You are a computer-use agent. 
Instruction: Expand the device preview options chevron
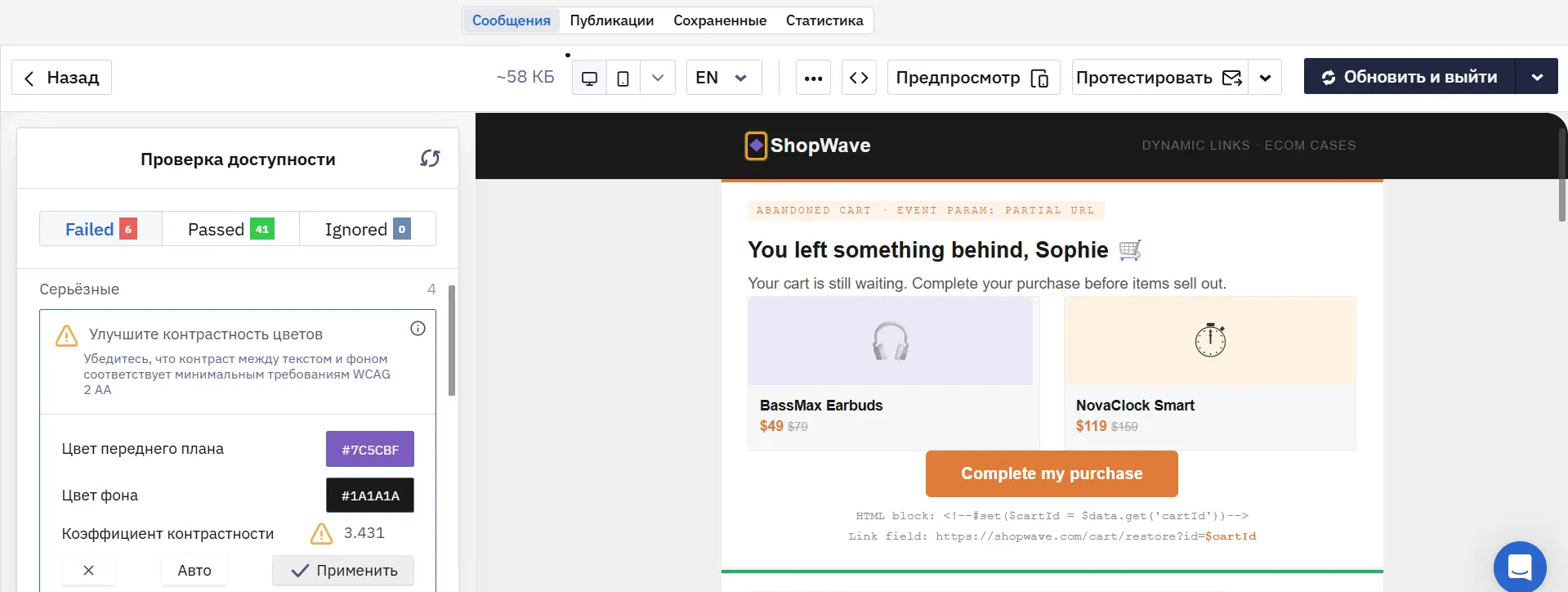coord(658,78)
